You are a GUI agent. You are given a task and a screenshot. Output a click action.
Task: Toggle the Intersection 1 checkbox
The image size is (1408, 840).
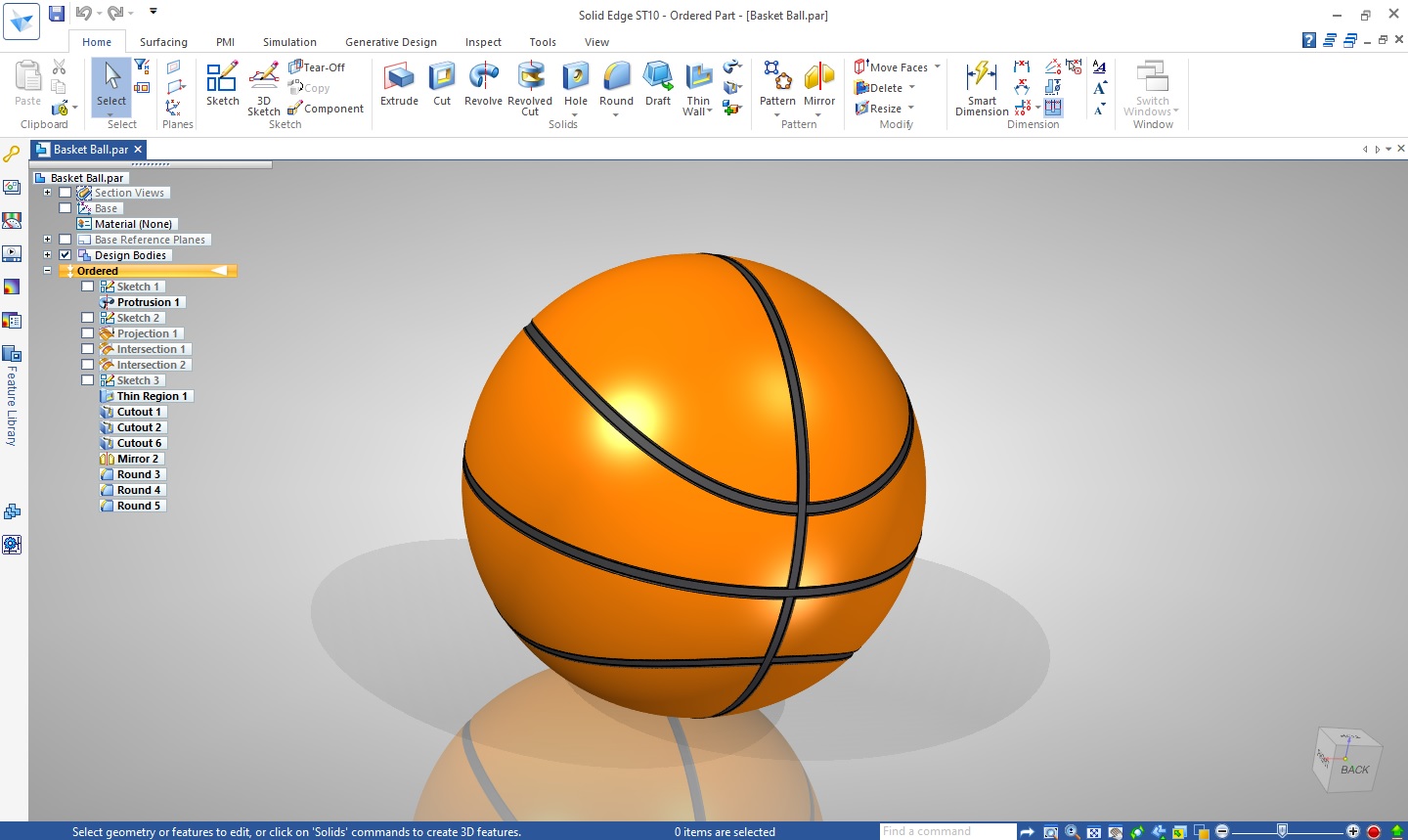click(87, 349)
